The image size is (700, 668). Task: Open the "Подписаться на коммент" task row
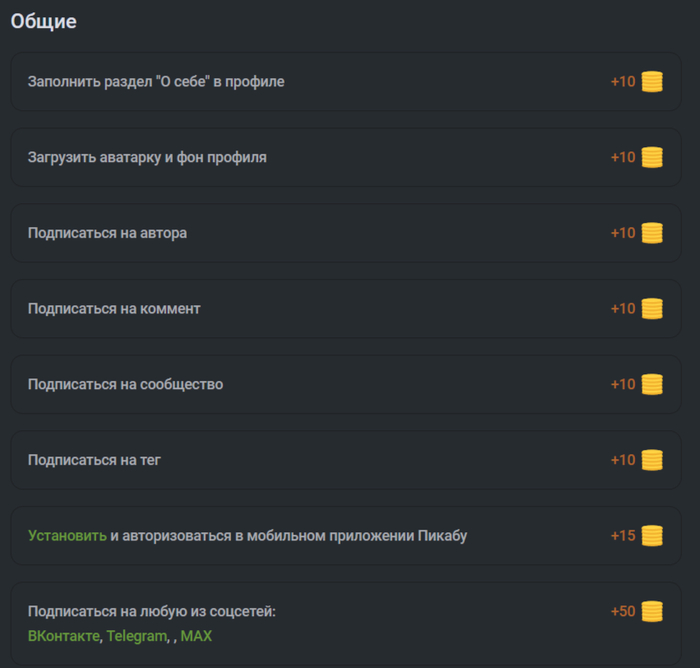[x=114, y=309]
